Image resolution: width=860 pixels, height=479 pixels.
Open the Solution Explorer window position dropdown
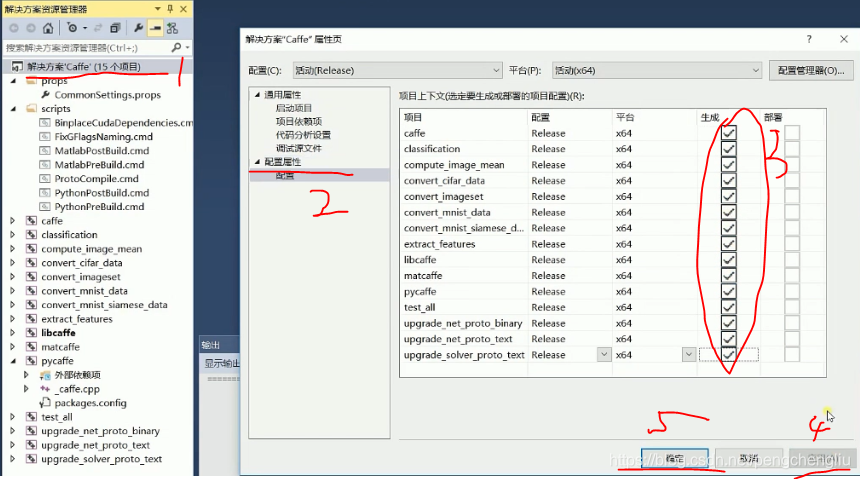(157, 9)
